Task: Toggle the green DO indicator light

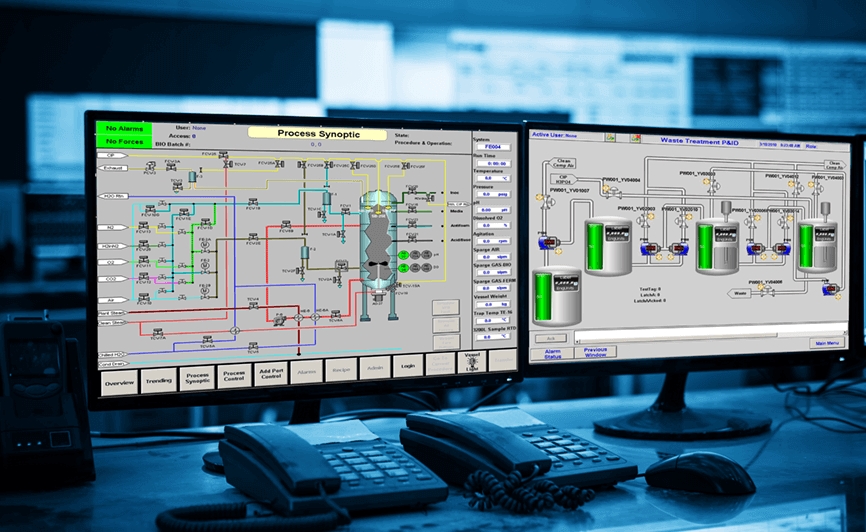Action: click(403, 268)
